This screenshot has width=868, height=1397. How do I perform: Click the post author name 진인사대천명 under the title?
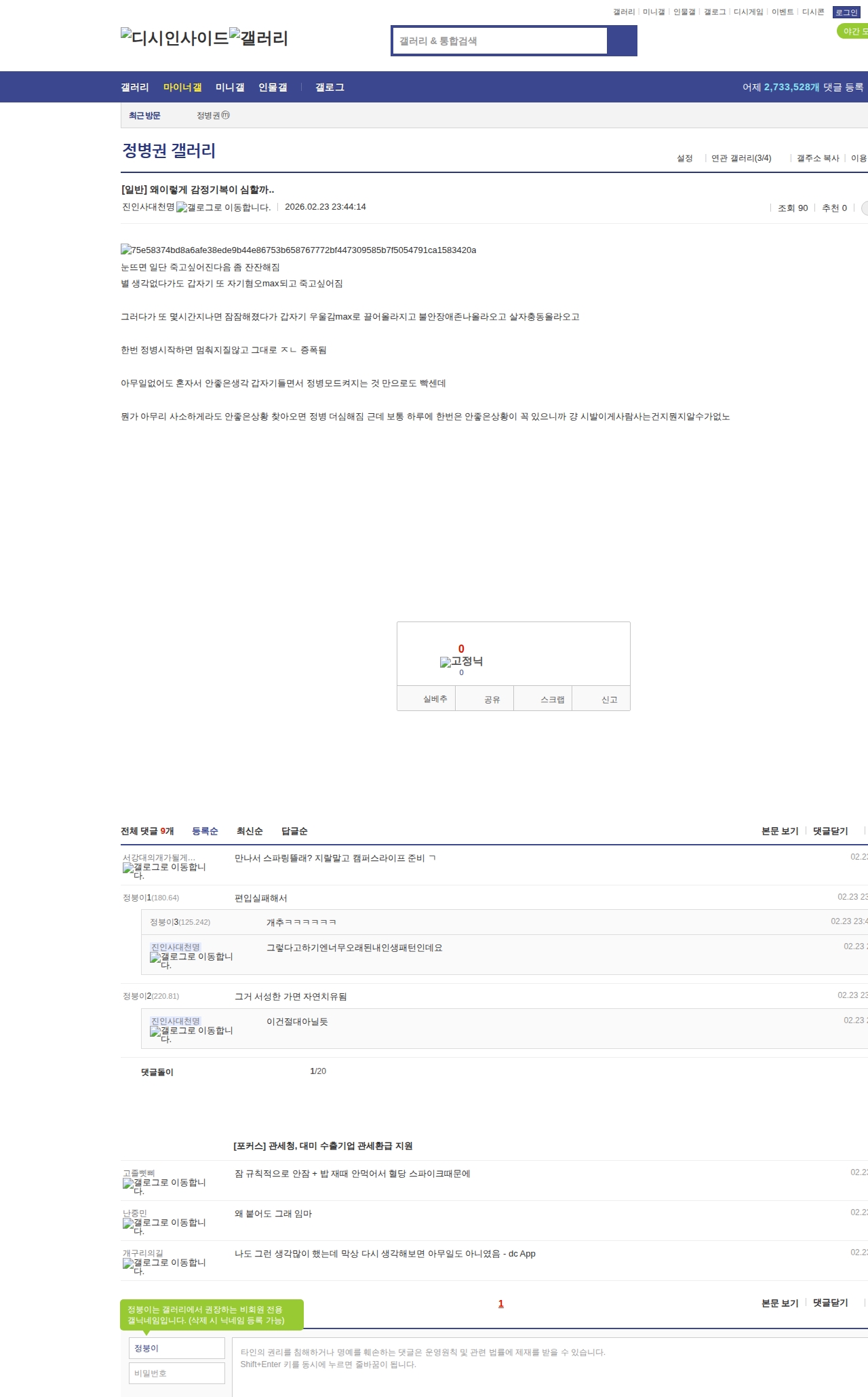[149, 207]
